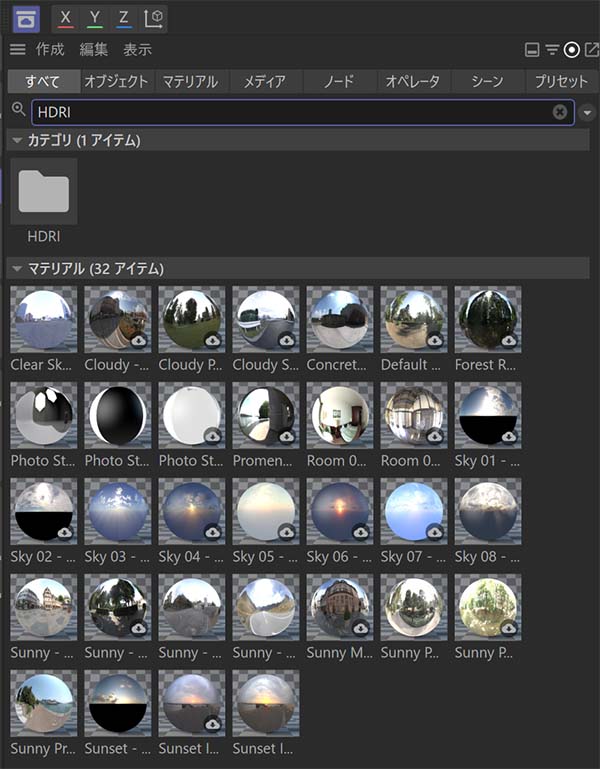The width and height of the screenshot is (600, 769).
Task: Click cloud download icon on Cloudy S... thumbnail
Action: pyautogui.click(x=287, y=340)
